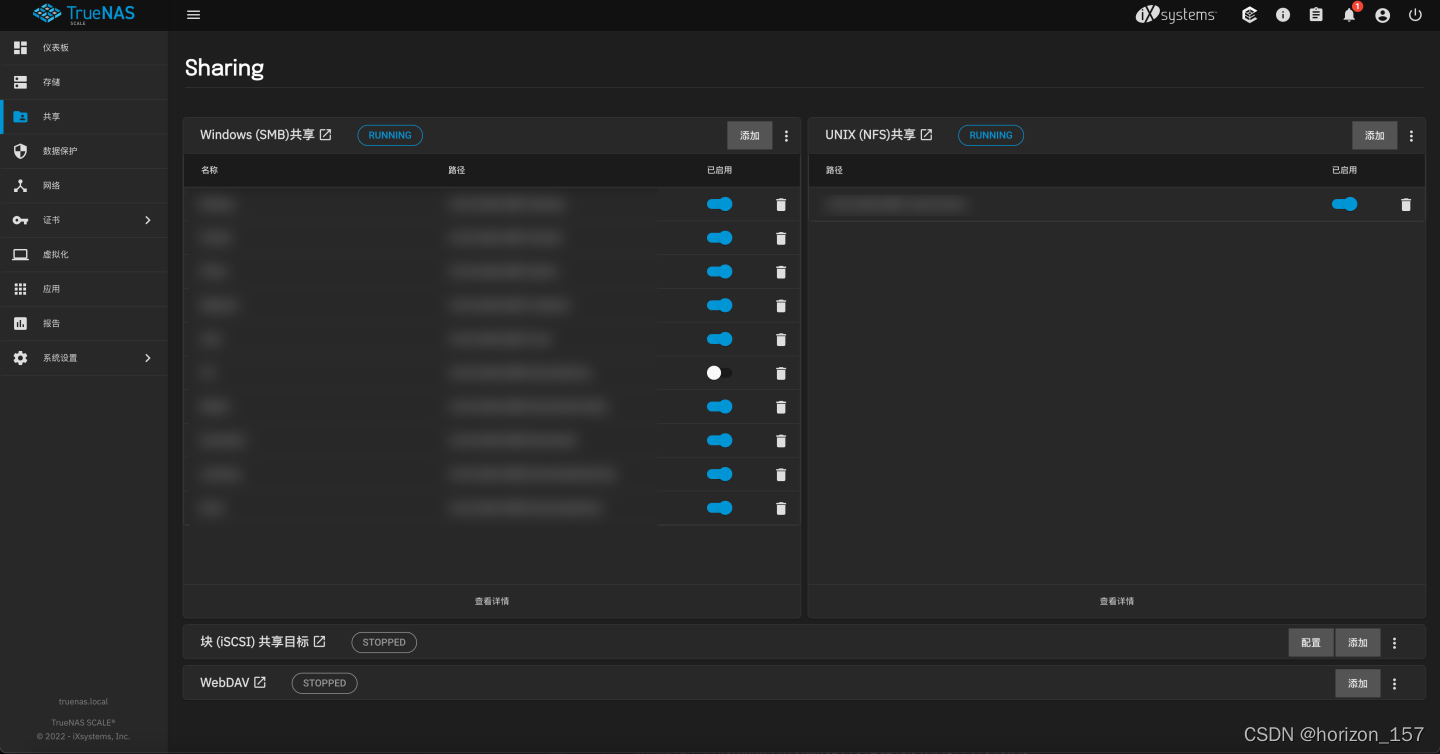Sort SMB shares by the 名称 column header
1440x754 pixels.
209,170
